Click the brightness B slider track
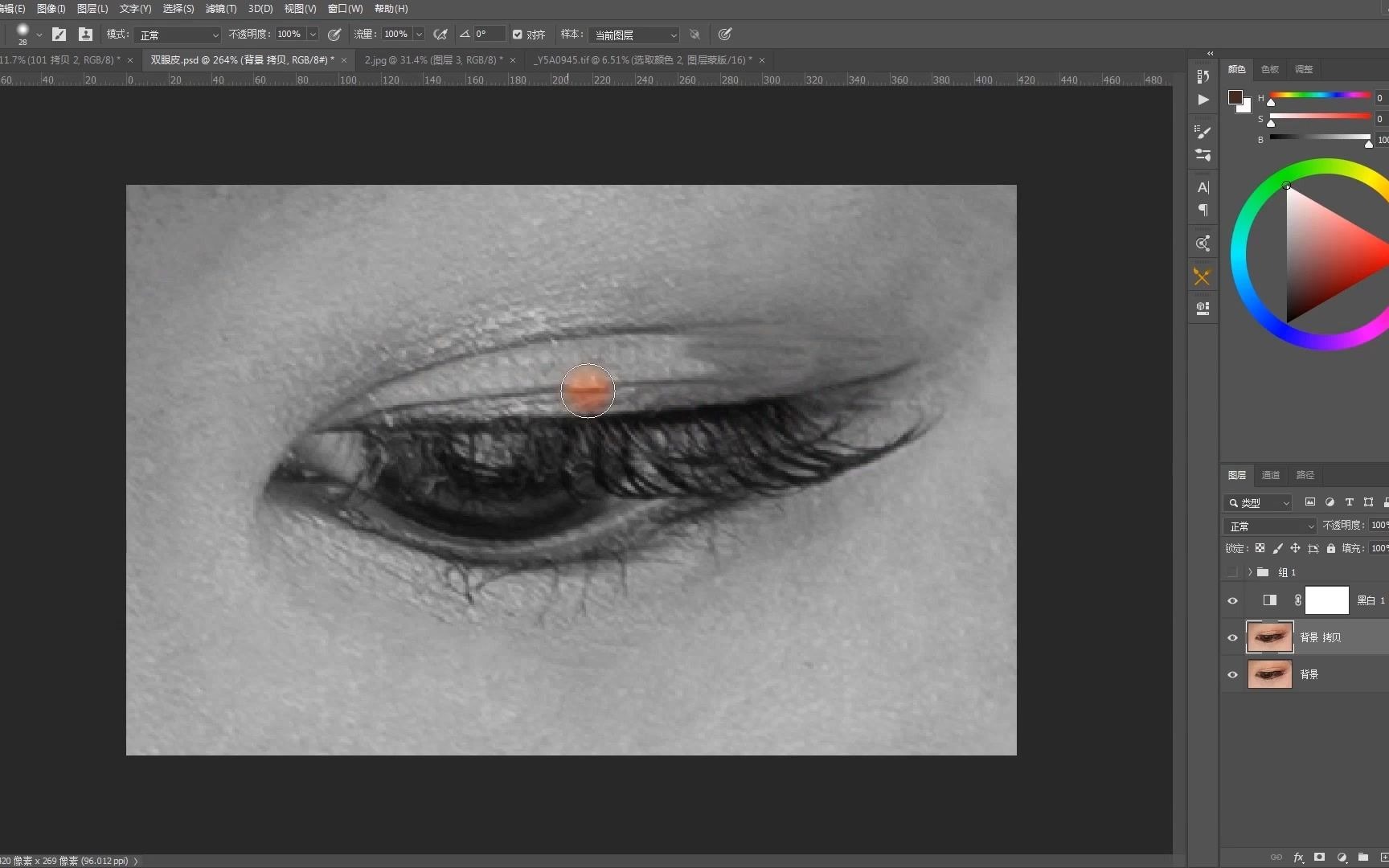The height and width of the screenshot is (868, 1389). click(x=1320, y=137)
